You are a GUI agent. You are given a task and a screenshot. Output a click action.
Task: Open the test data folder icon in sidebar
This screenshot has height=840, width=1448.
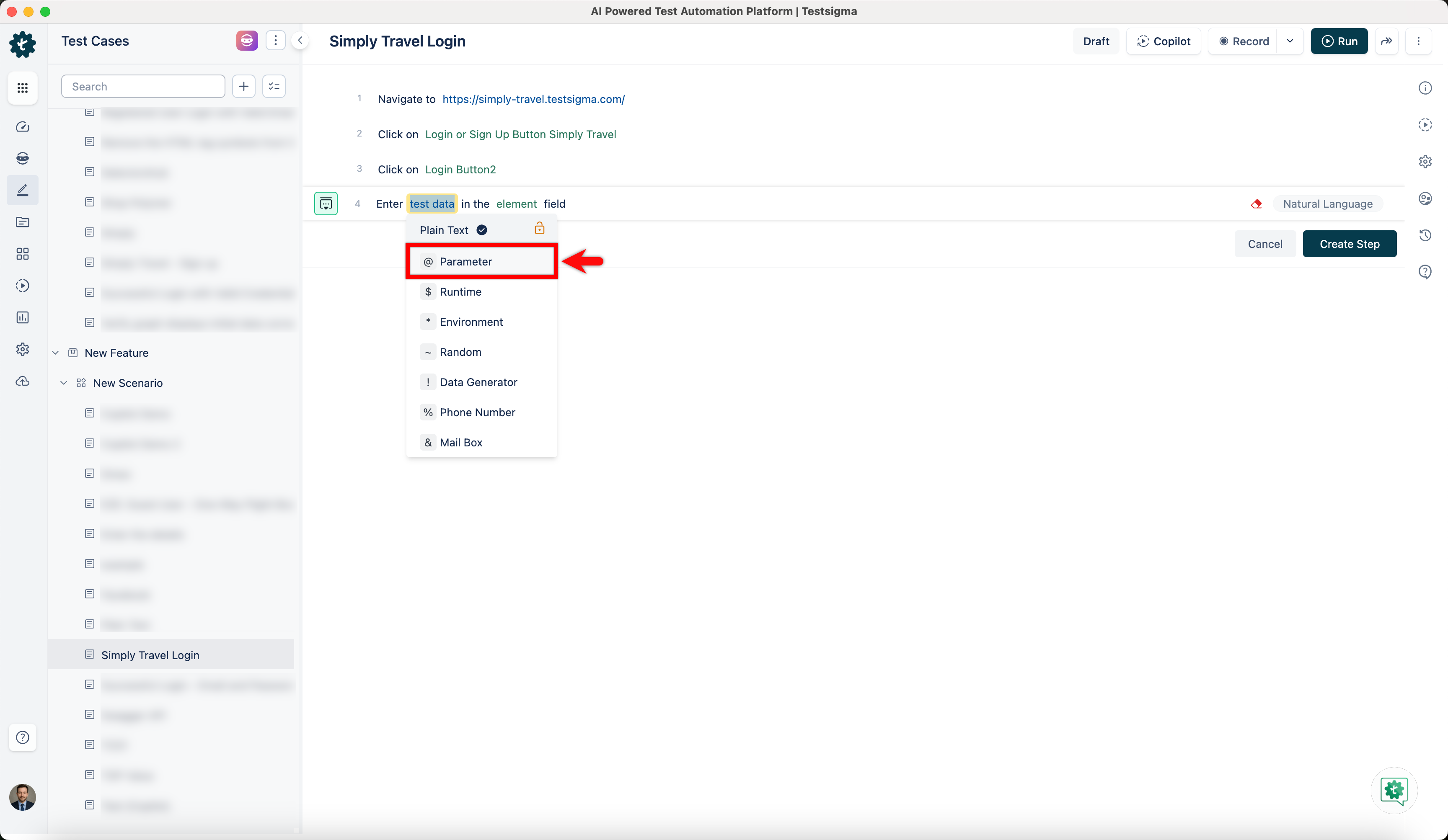[23, 222]
